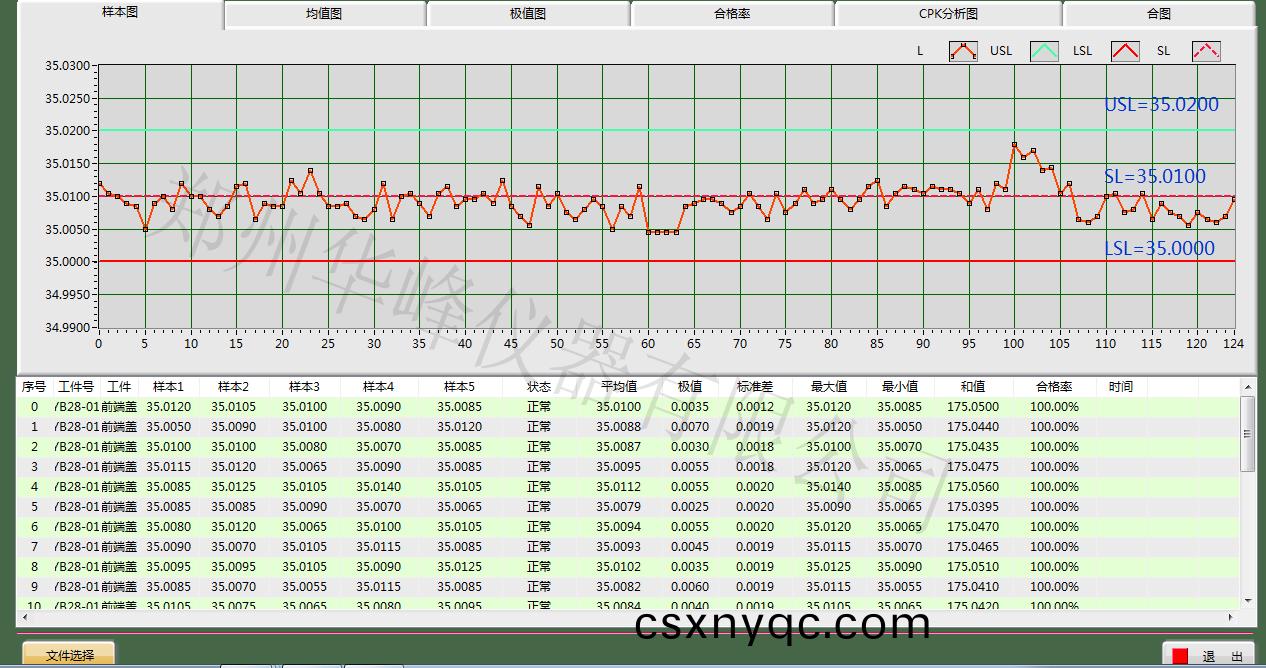Click the table's vertical scrollbar down arrow
Viewport: 1266px width, 668px height.
point(1247,600)
